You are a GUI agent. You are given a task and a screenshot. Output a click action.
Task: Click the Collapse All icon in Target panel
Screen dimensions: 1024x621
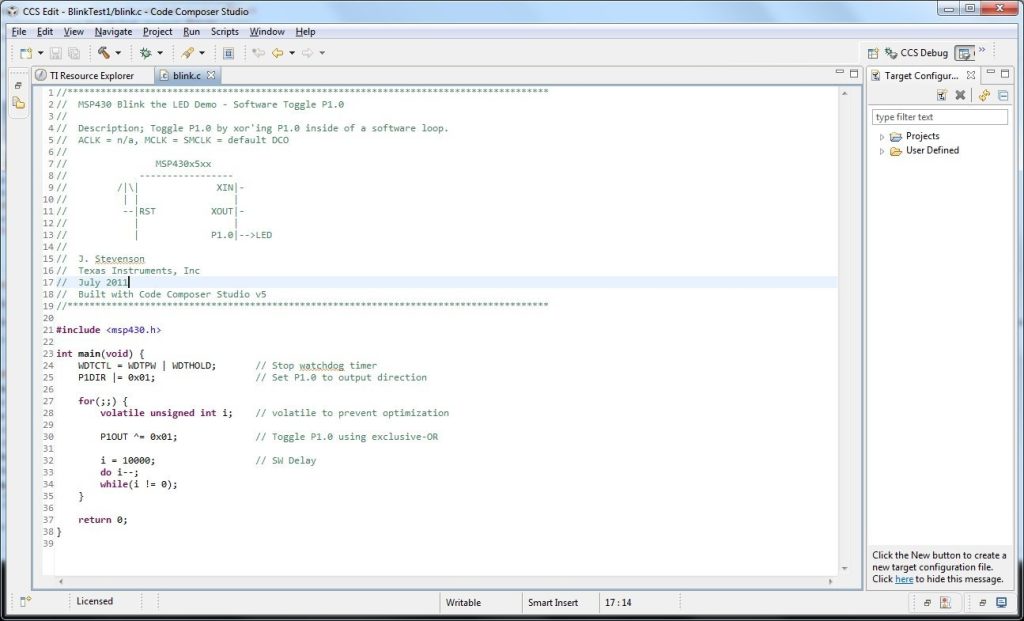point(1002,95)
